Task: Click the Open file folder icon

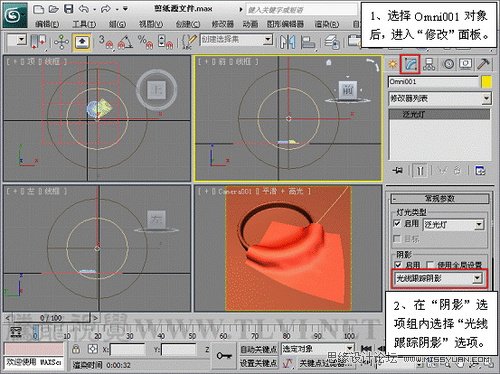Action: [54, 9]
